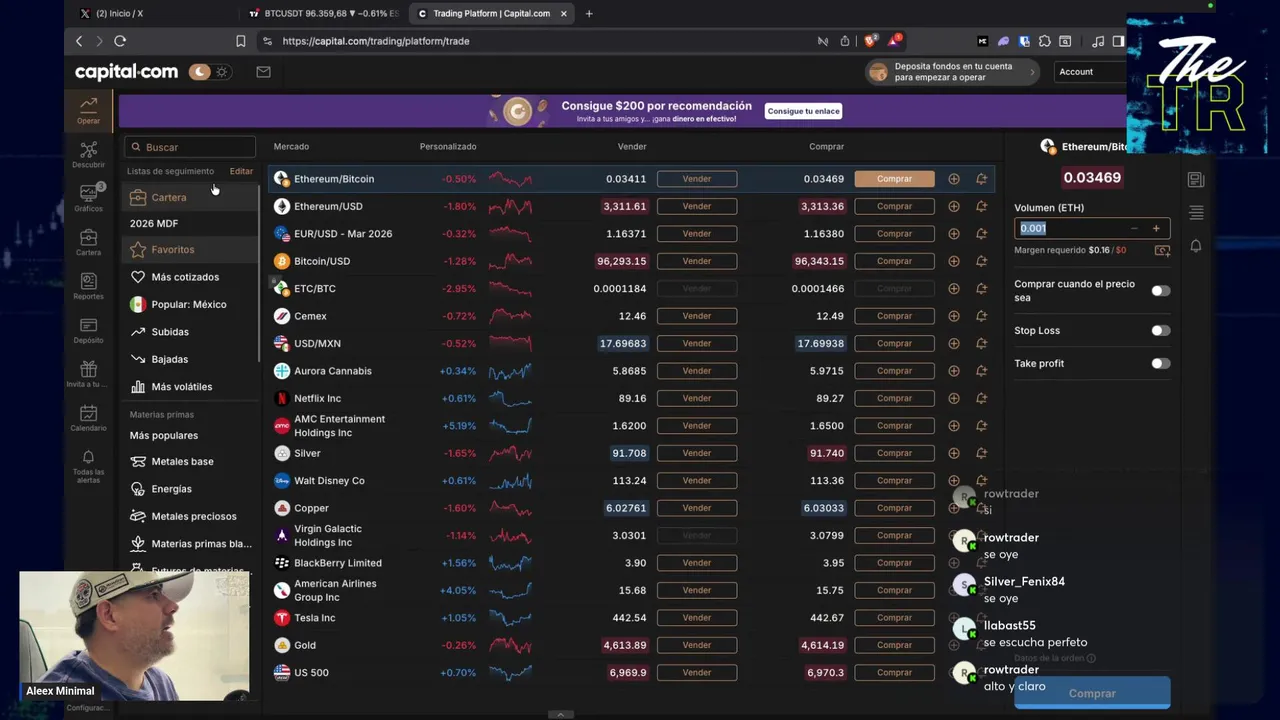Open order list icon on right rail
Viewport: 1280px width, 720px height.
click(1196, 213)
